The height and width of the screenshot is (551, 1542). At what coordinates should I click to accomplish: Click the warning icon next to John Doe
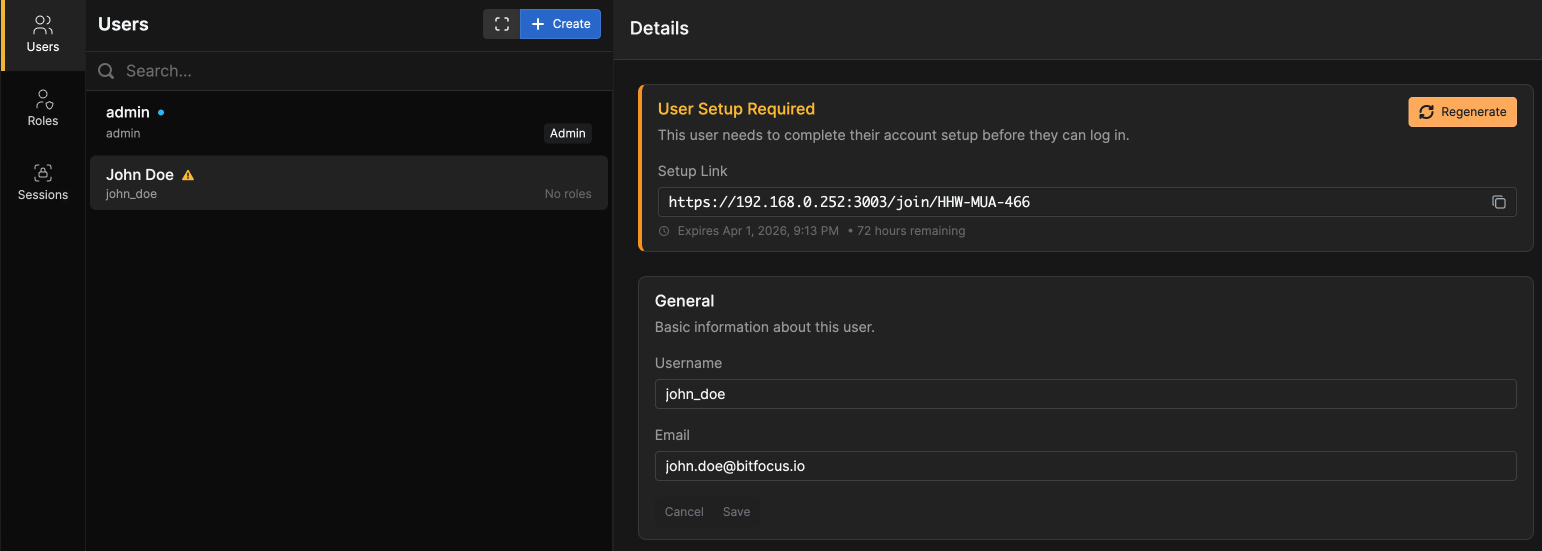click(188, 175)
